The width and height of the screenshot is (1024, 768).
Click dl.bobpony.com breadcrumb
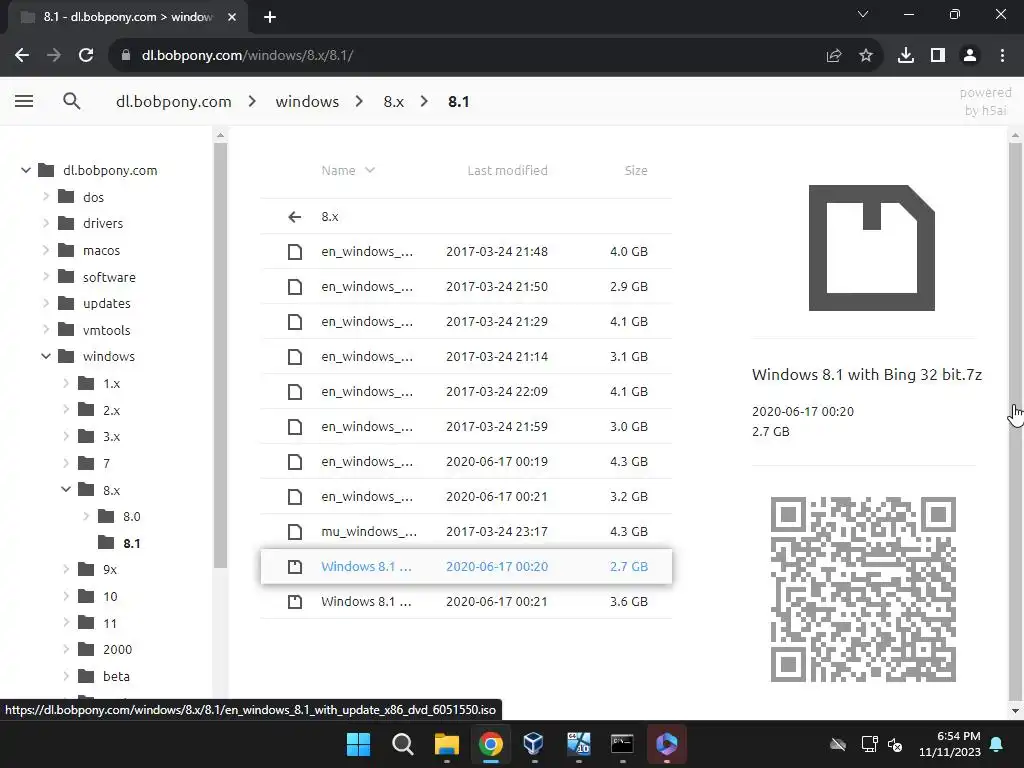(174, 102)
